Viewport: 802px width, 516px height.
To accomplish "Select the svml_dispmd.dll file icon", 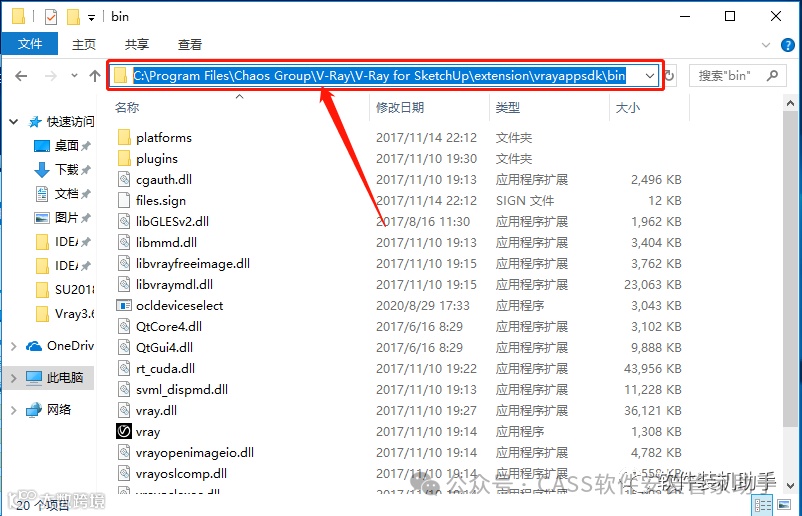I will point(124,389).
